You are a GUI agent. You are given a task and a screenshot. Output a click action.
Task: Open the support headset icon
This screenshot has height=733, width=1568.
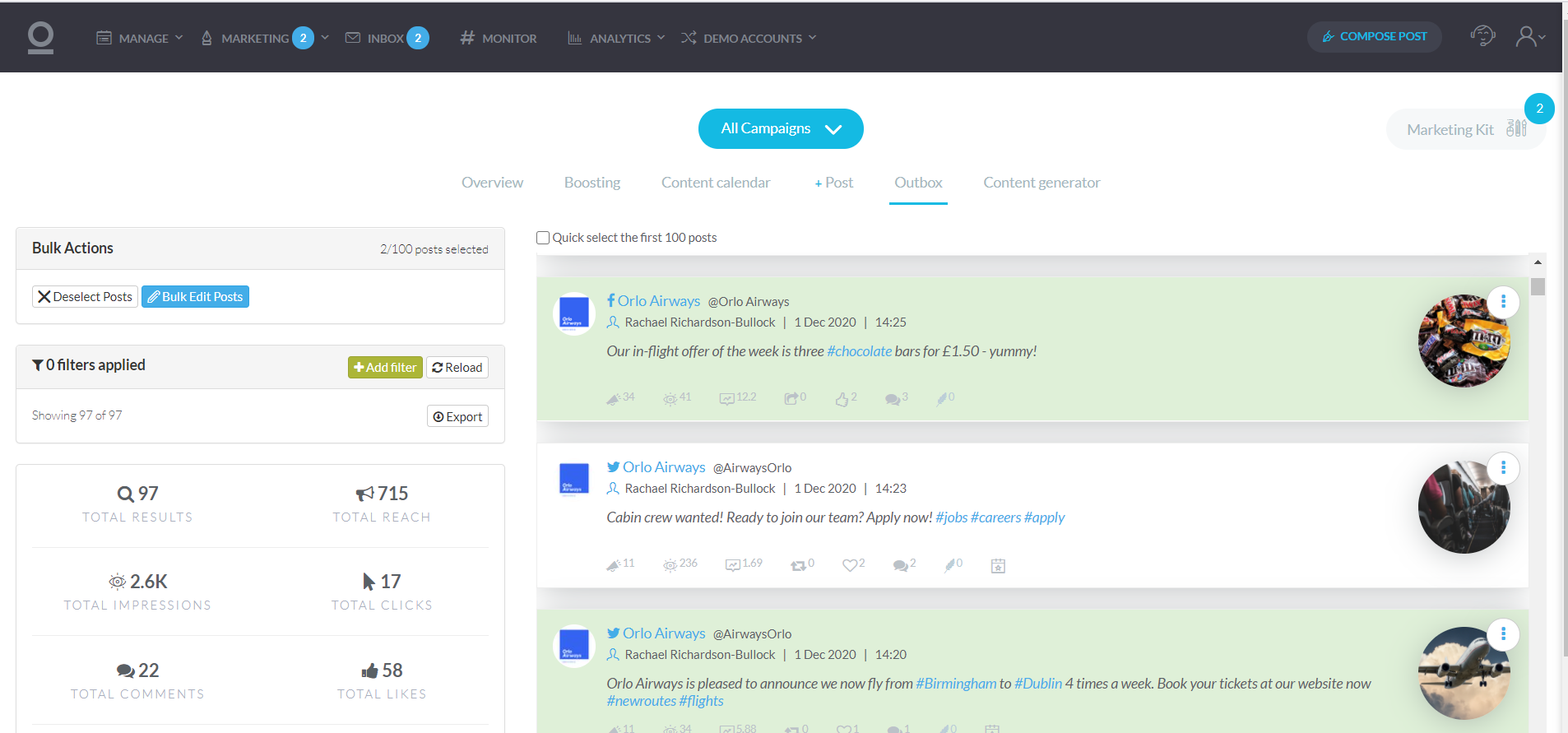[x=1482, y=36]
